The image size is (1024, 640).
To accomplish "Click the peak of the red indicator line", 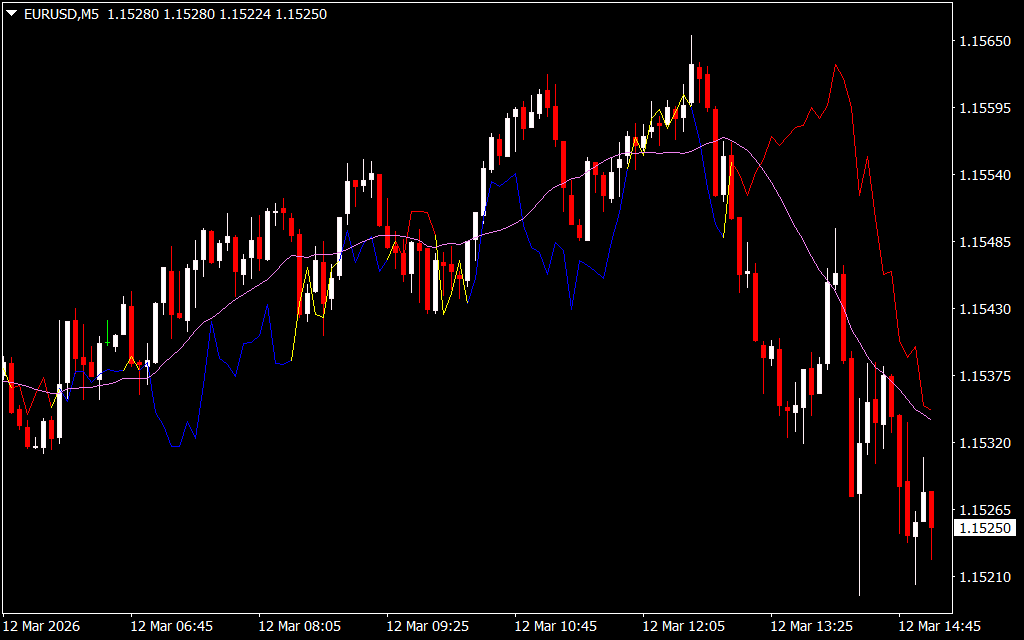I will [x=836, y=65].
